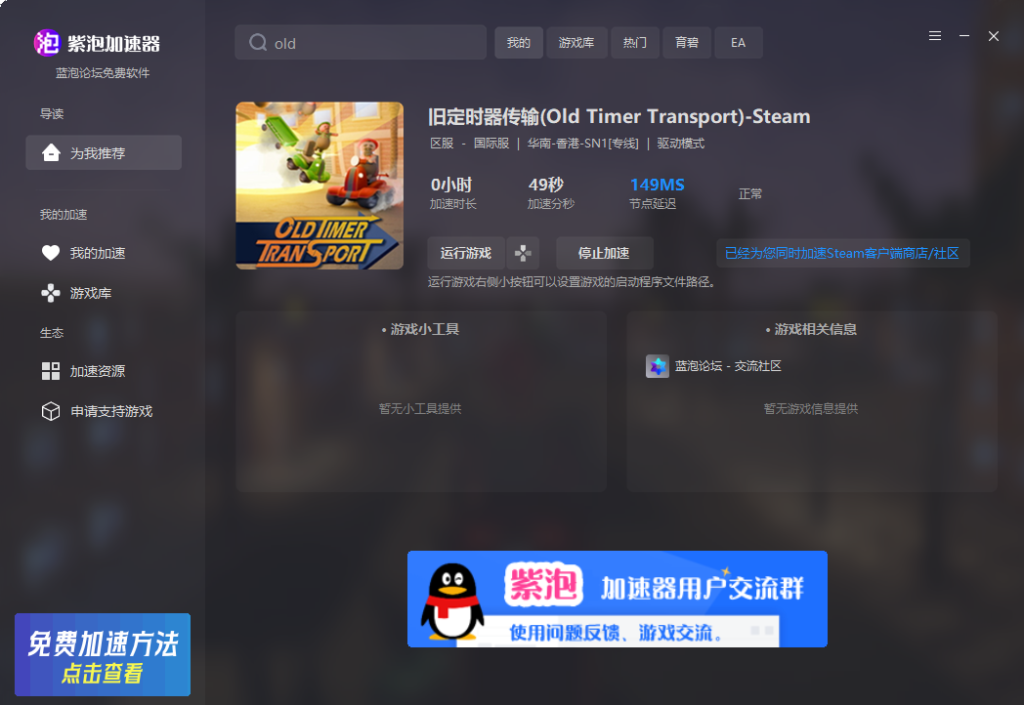Close the accelerator window

(993, 36)
